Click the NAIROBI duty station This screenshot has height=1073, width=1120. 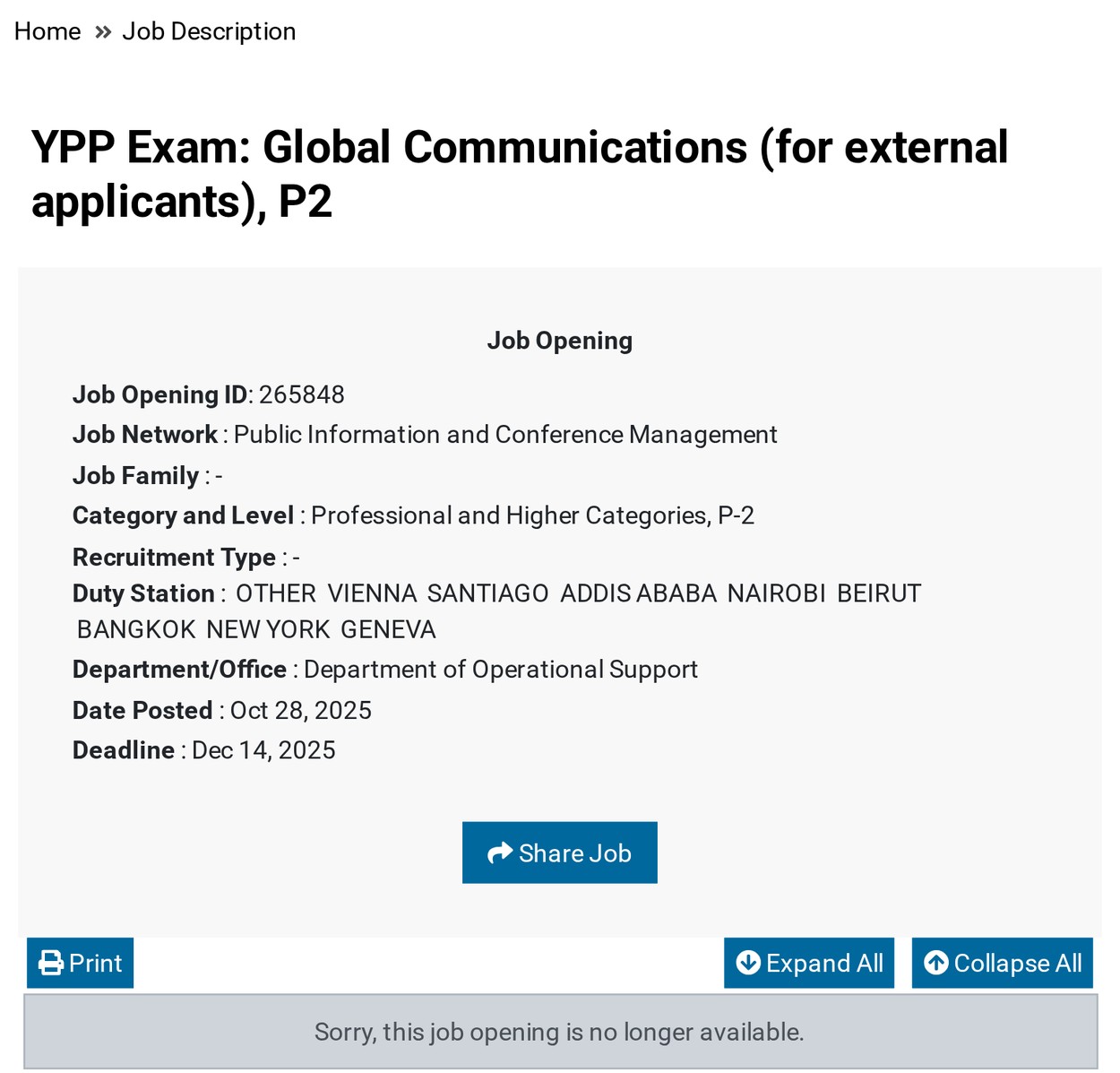(x=777, y=593)
